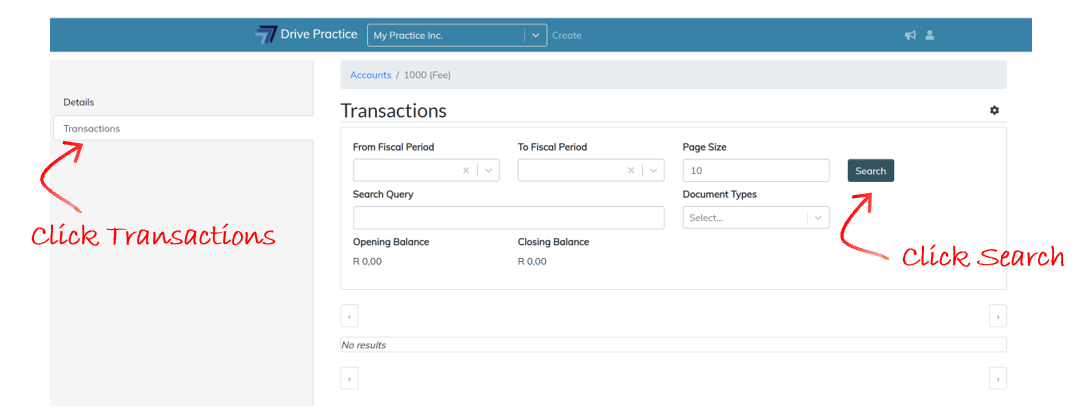Open the announcements megaphone icon
Screen dimensions: 1076x410
(910, 35)
